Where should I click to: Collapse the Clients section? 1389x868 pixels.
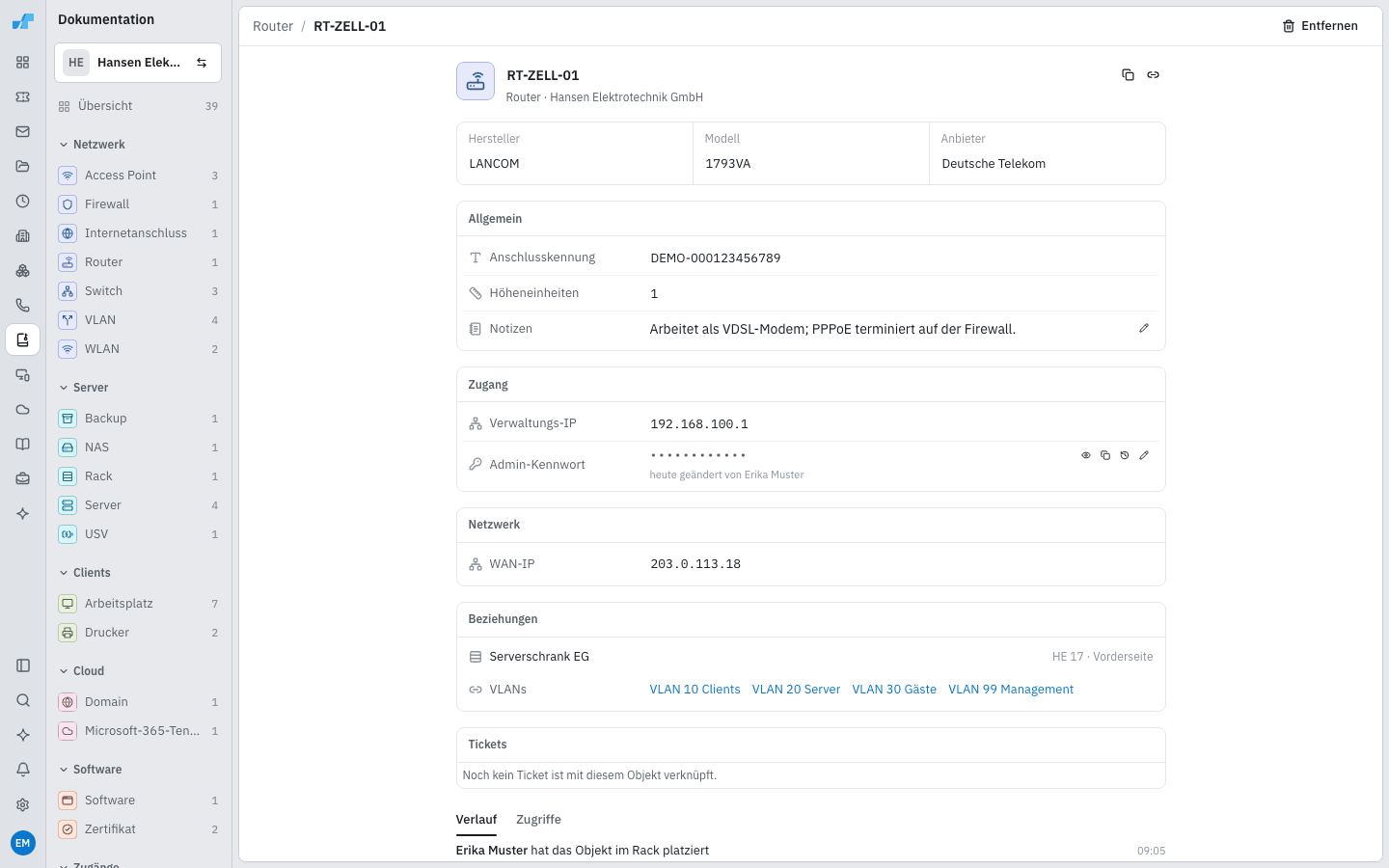pos(85,573)
